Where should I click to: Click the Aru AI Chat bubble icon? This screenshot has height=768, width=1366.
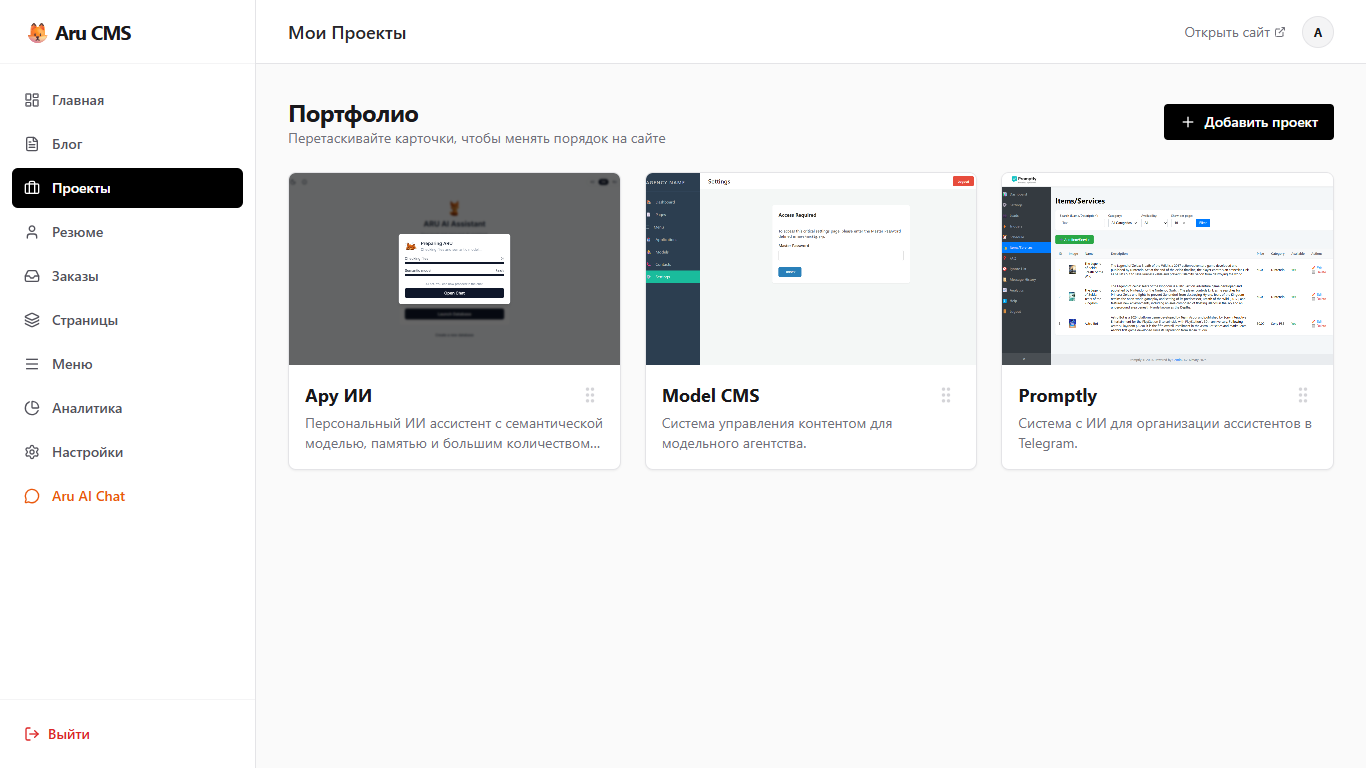click(x=32, y=496)
